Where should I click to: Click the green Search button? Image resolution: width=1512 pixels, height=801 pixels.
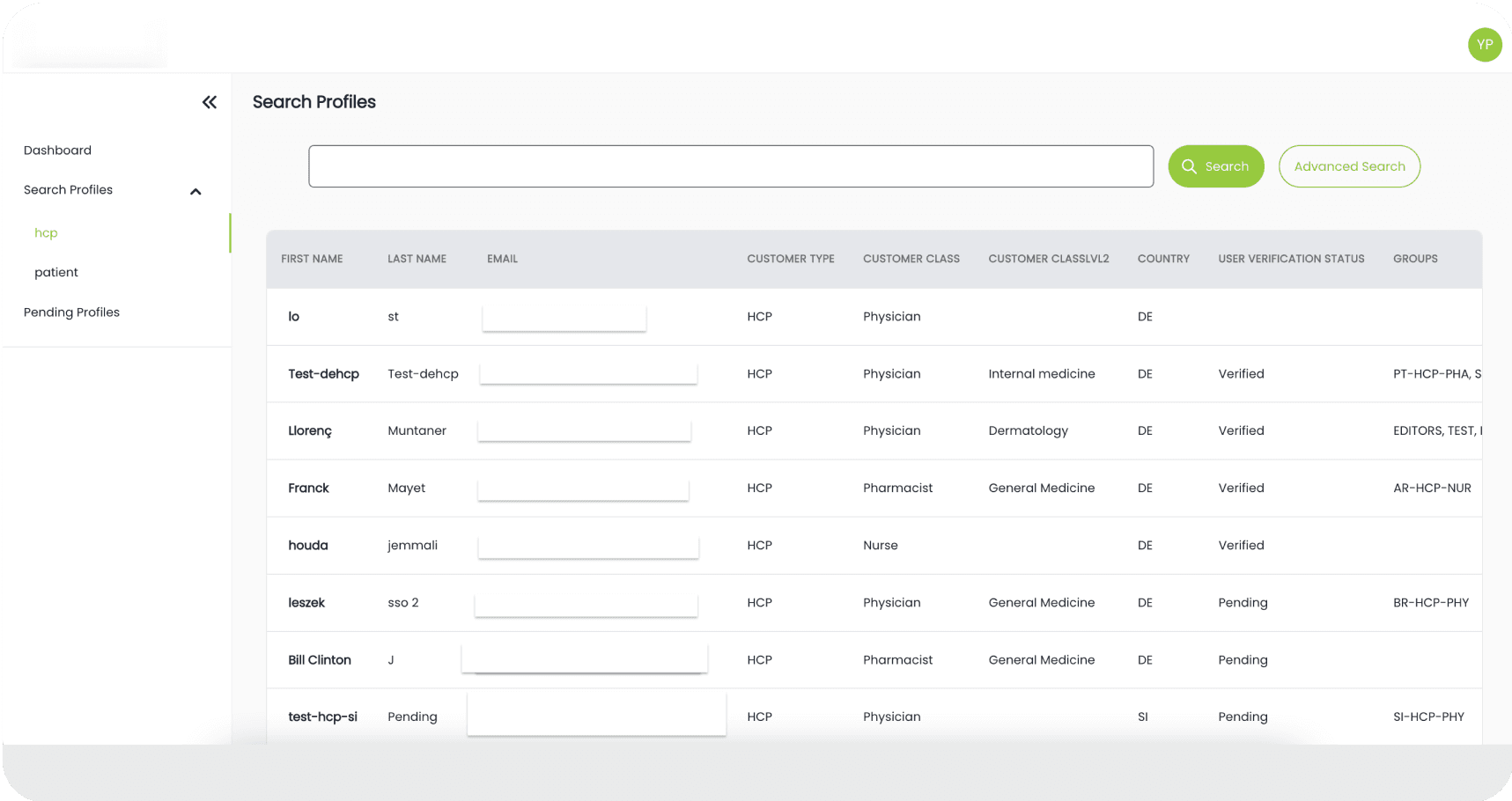[1216, 166]
